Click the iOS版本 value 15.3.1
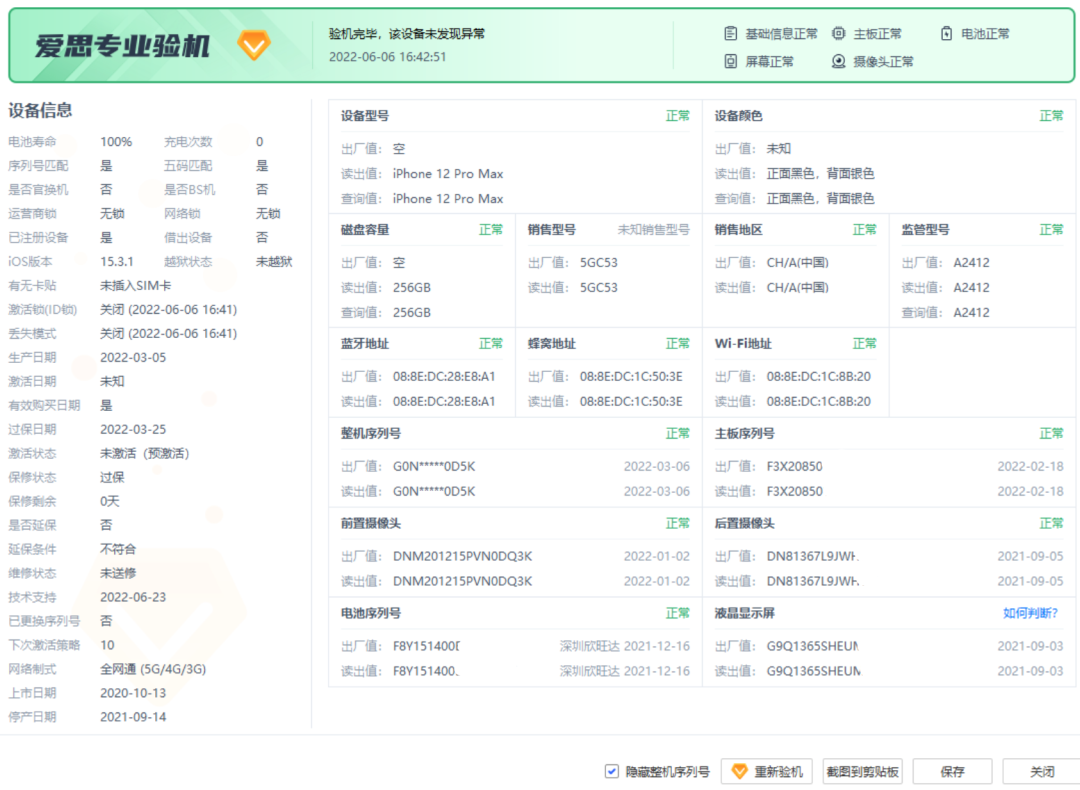Image resolution: width=1080 pixels, height=790 pixels. click(x=117, y=262)
